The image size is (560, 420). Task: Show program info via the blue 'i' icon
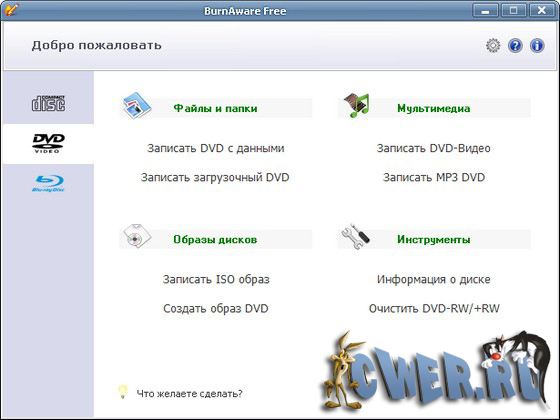coord(537,46)
